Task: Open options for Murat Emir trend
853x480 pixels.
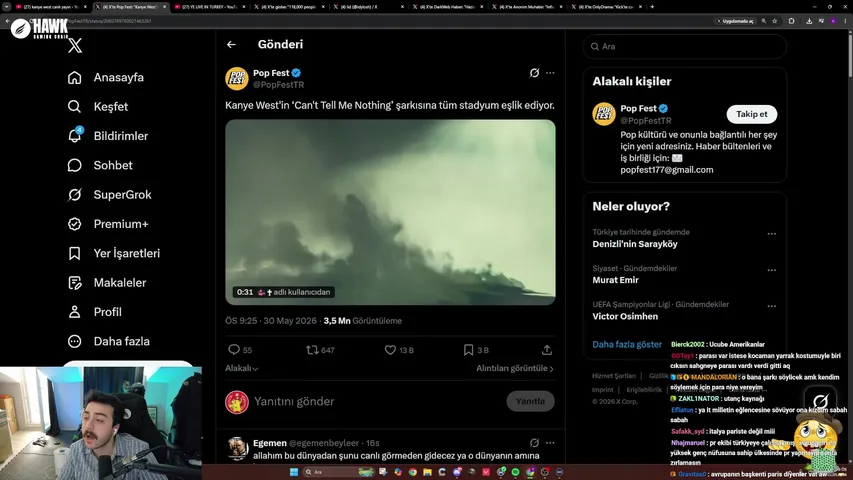Action: tap(771, 270)
